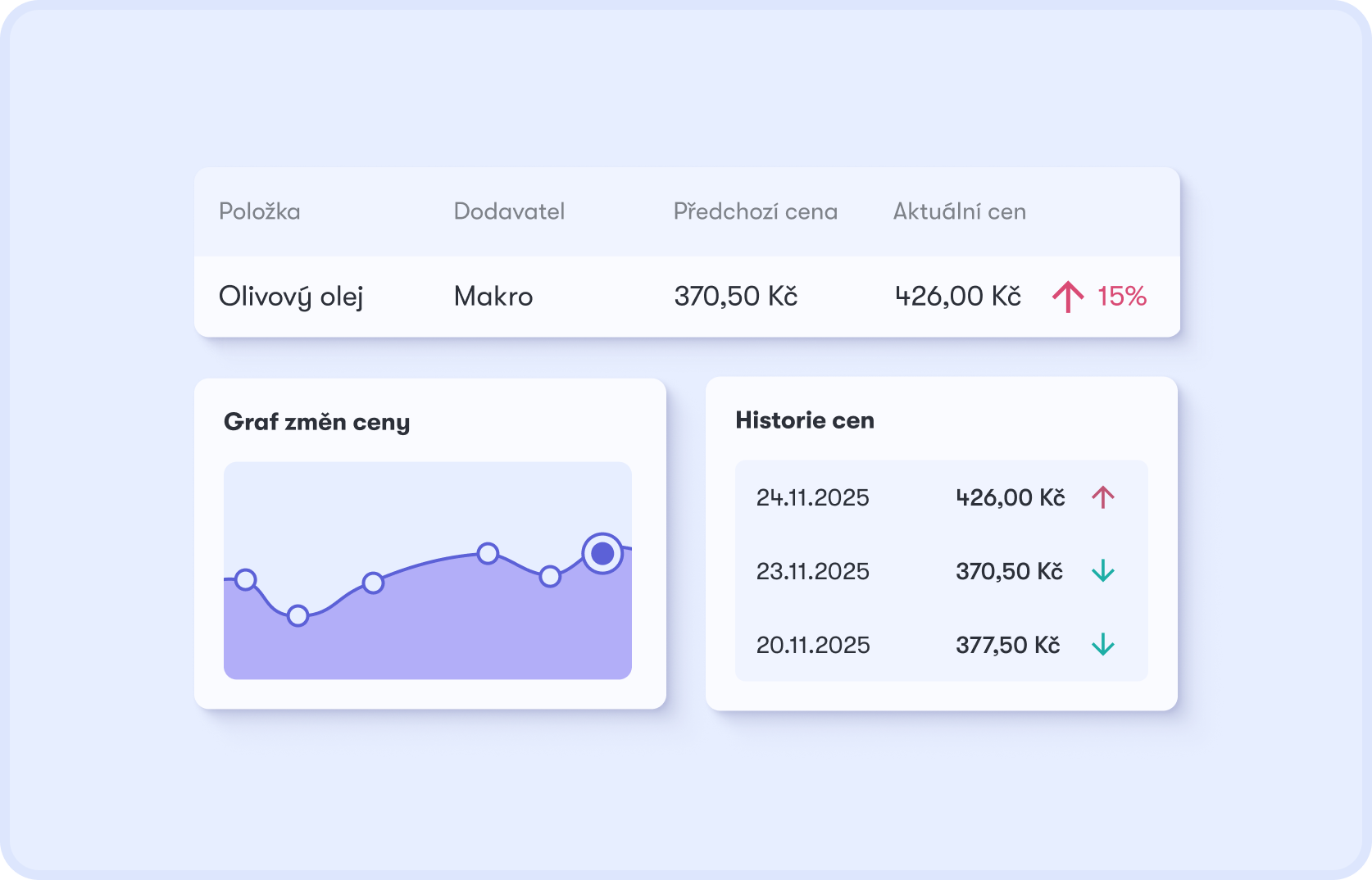This screenshot has width=1372, height=880.
Task: Select the fourth chart data point at peak
Action: 488,554
